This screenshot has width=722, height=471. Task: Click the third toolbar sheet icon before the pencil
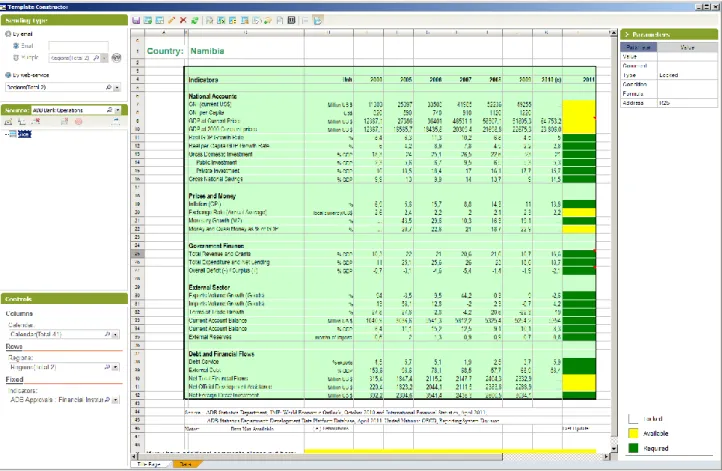tap(159, 20)
